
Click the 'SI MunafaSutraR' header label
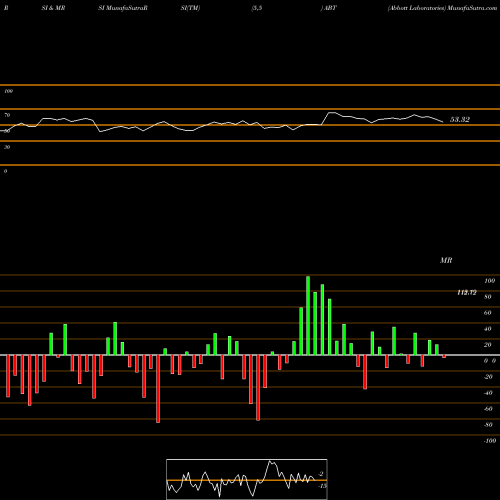(x=123, y=8)
